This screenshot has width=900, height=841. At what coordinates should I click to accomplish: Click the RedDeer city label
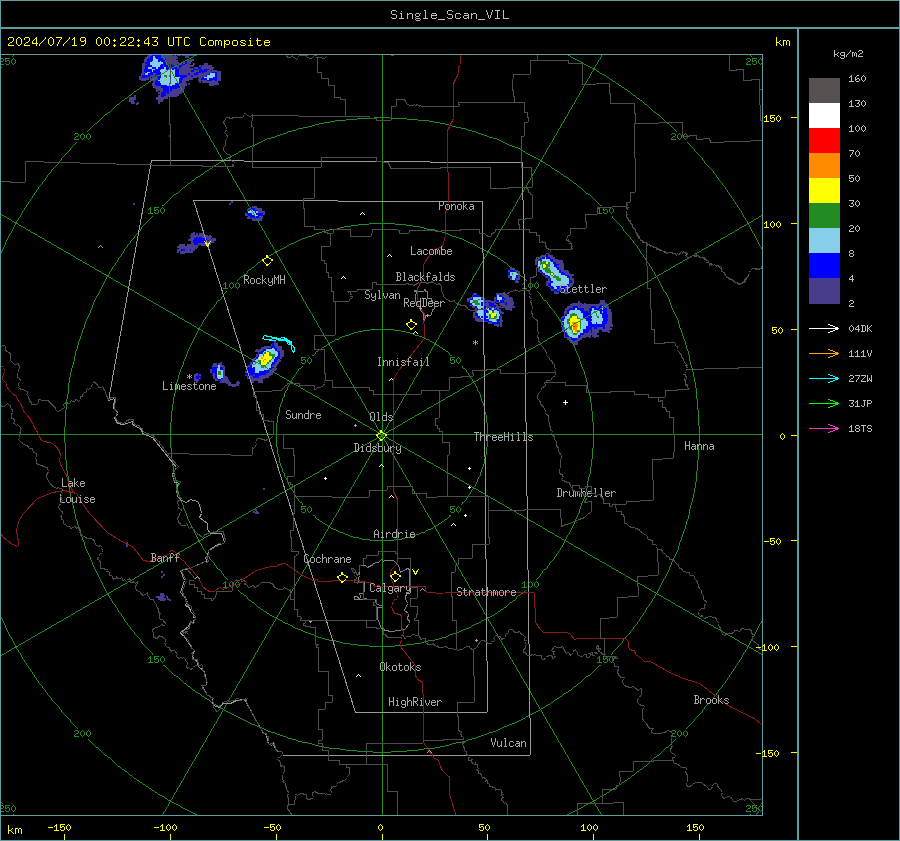424,303
